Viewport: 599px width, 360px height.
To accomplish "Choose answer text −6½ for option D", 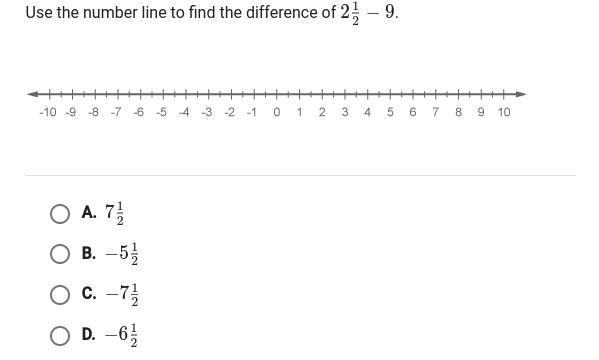I will tap(122, 336).
